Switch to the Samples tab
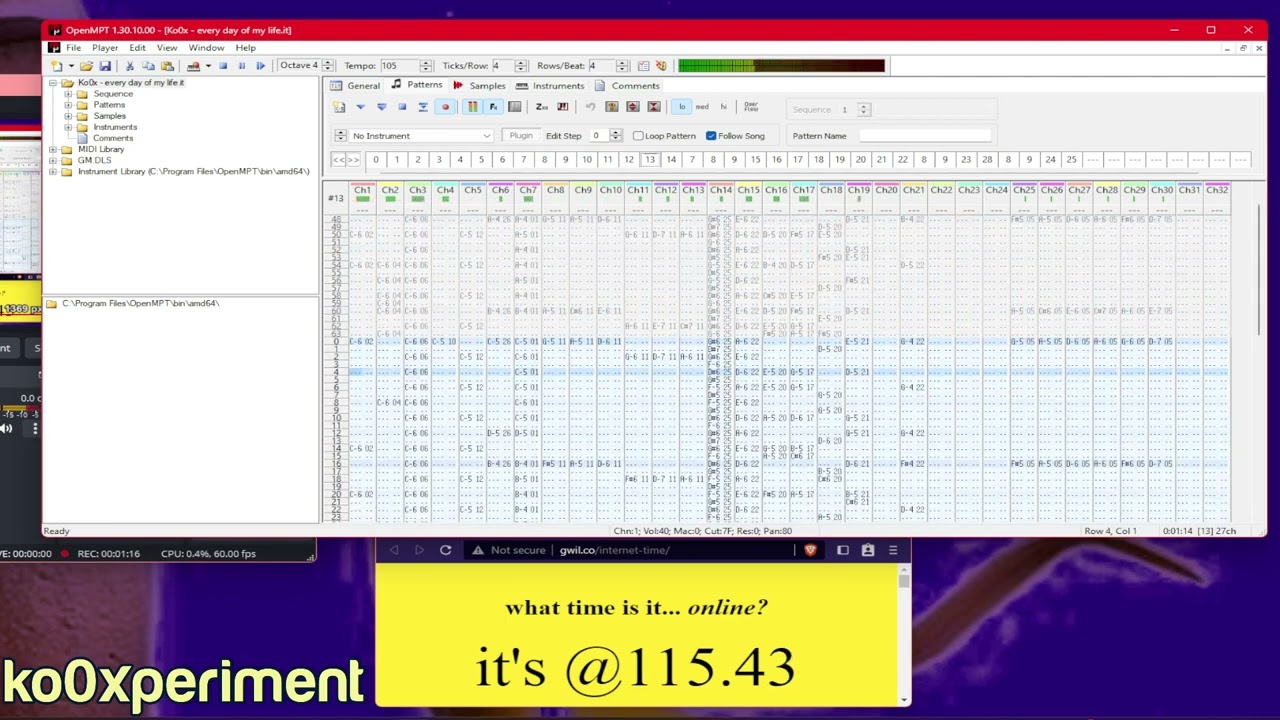Viewport: 1280px width, 720px height. 479,86
